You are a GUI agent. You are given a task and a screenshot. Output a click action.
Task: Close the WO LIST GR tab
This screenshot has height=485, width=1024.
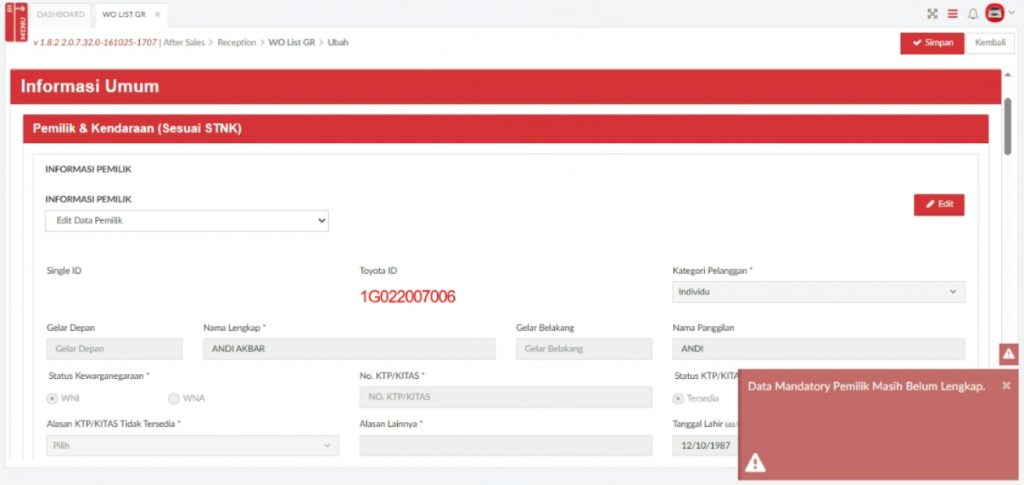pos(157,15)
